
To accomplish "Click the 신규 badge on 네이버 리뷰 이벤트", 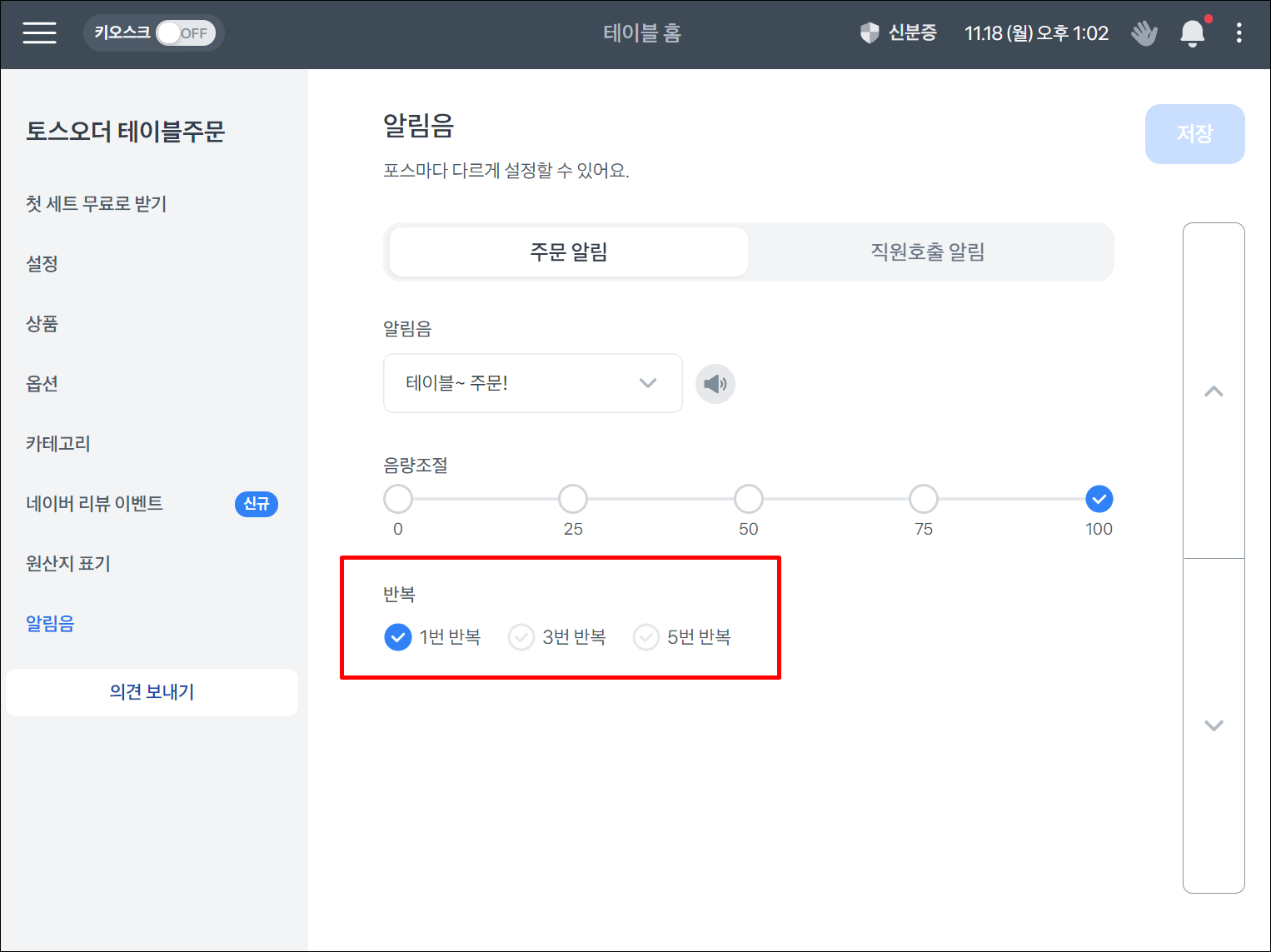I will click(256, 504).
